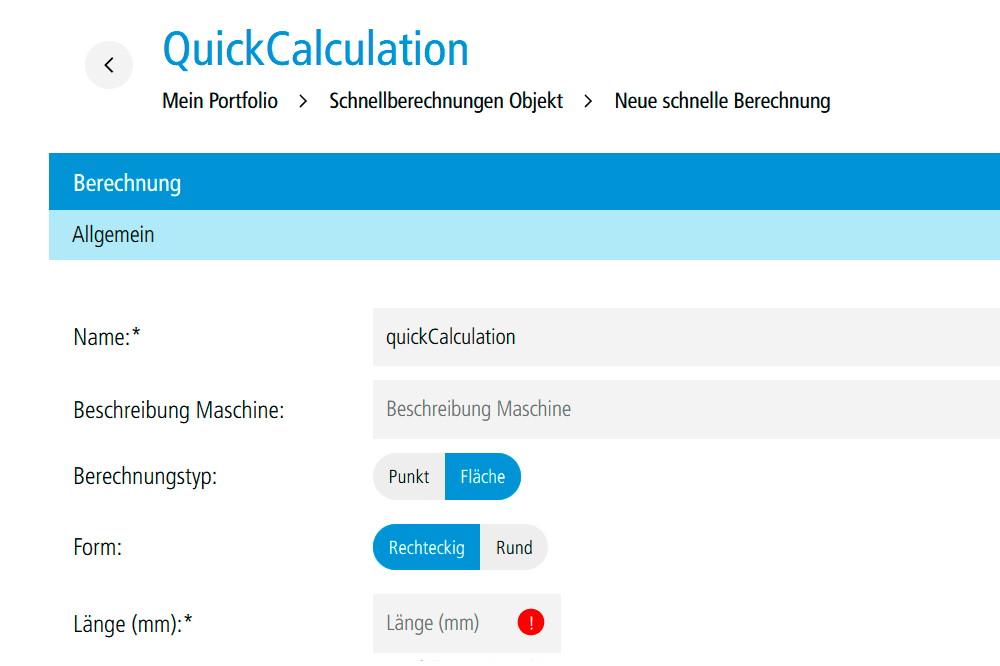The height and width of the screenshot is (666, 1000).
Task: Click the QuickCalculation page title
Action: (x=315, y=48)
